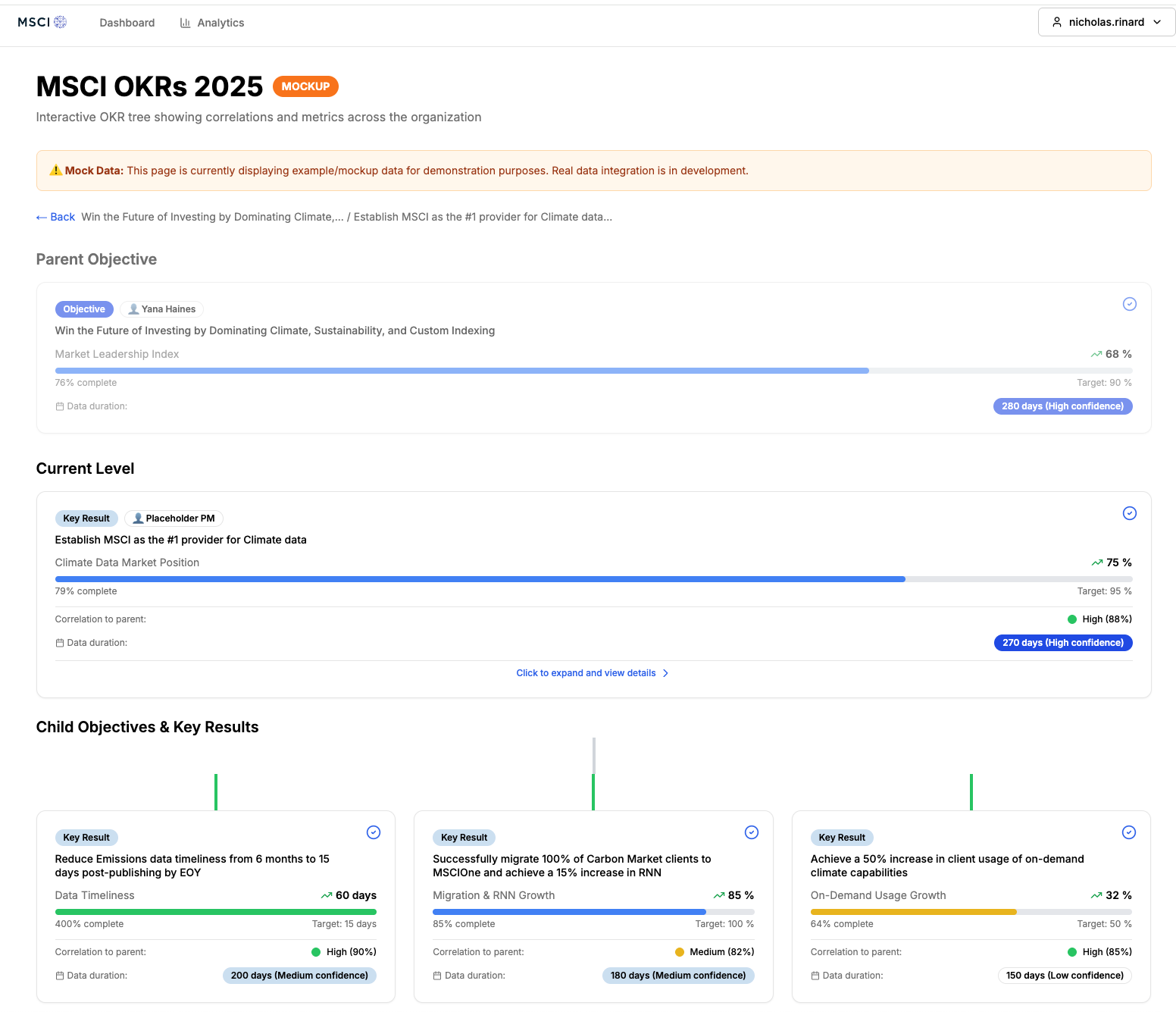Click the Back link above the breadcrumb
This screenshot has width=1176, height=1012.
click(x=55, y=217)
